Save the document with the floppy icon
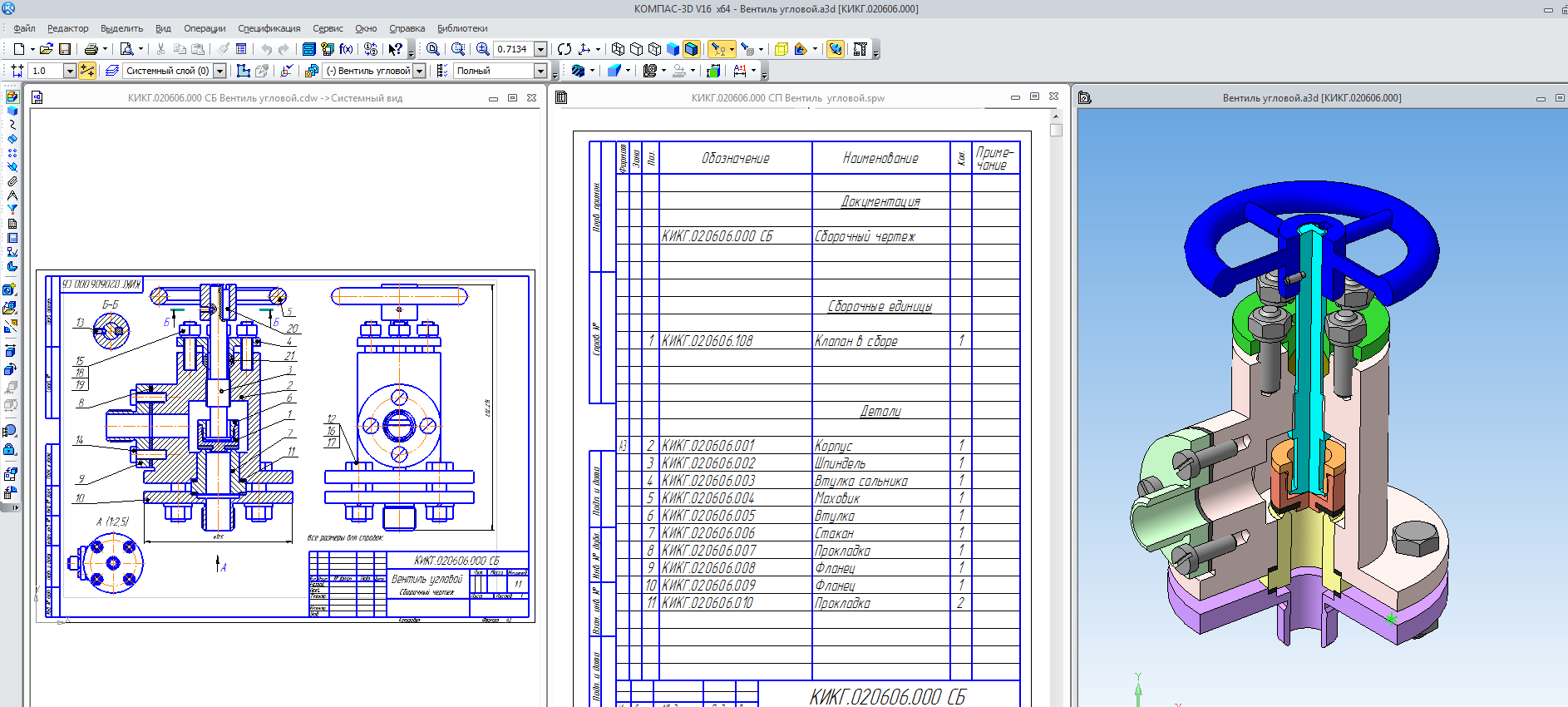 pyautogui.click(x=65, y=49)
